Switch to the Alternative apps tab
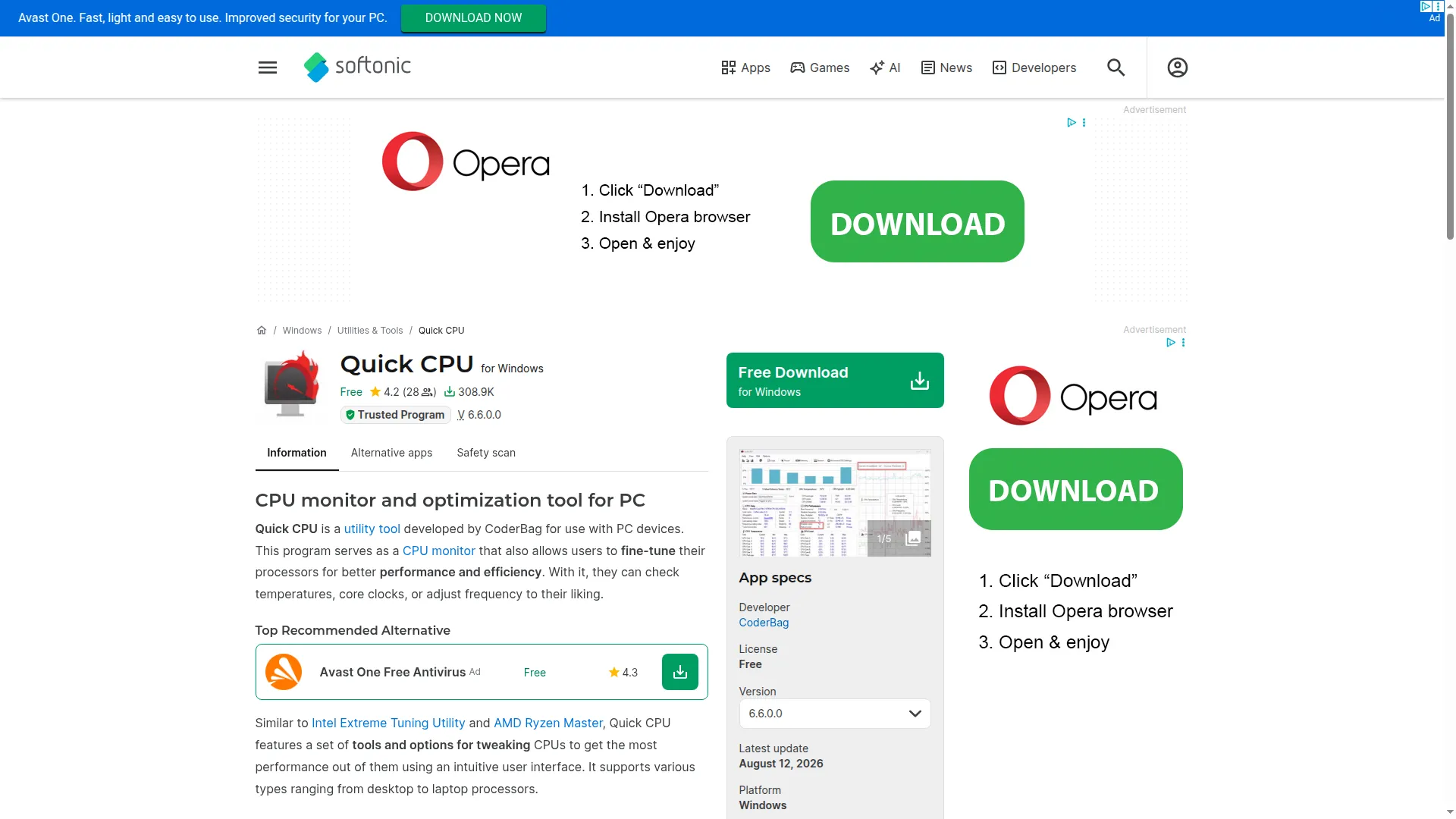The height and width of the screenshot is (819, 1456). pyautogui.click(x=391, y=453)
